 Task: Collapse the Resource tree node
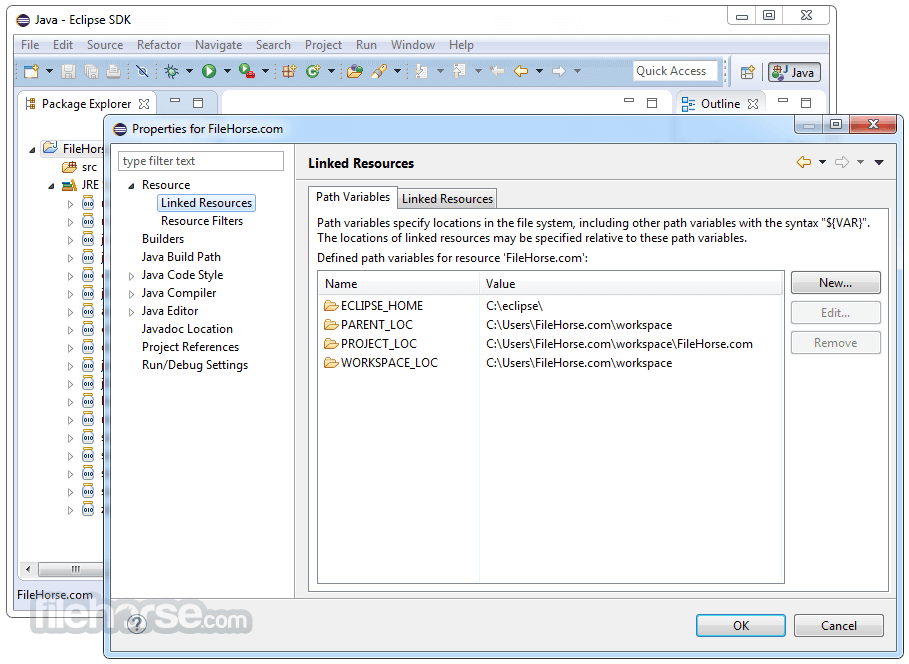click(x=132, y=186)
